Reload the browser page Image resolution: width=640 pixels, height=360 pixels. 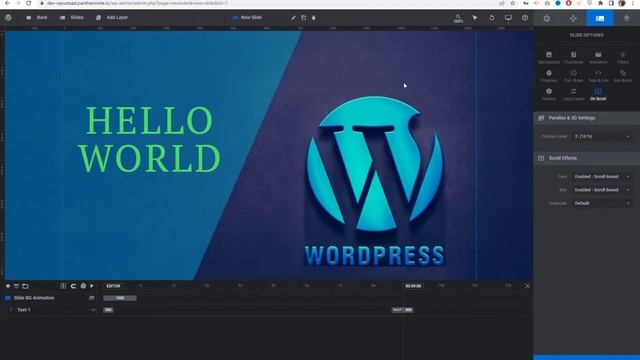point(29,3)
